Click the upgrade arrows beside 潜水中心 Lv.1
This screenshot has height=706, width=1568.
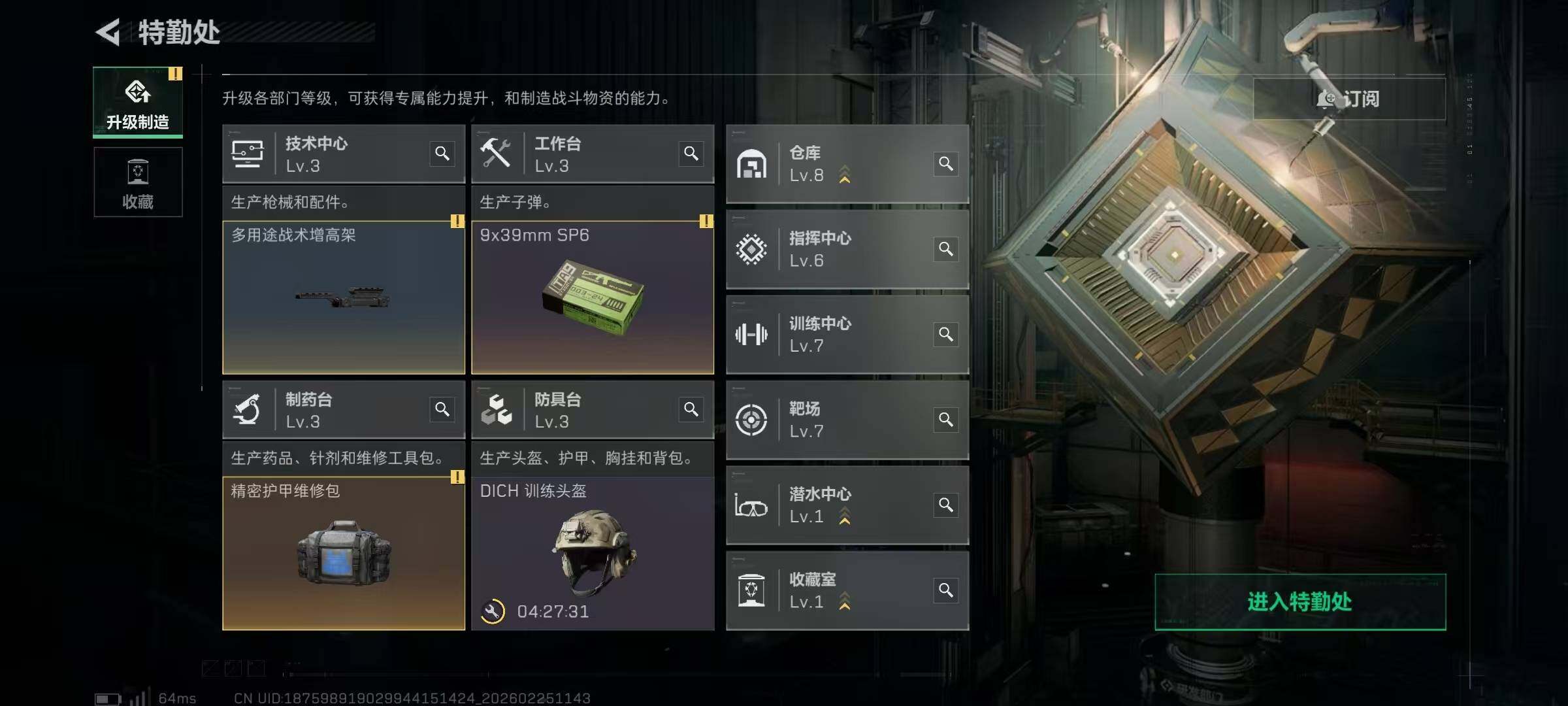click(845, 516)
